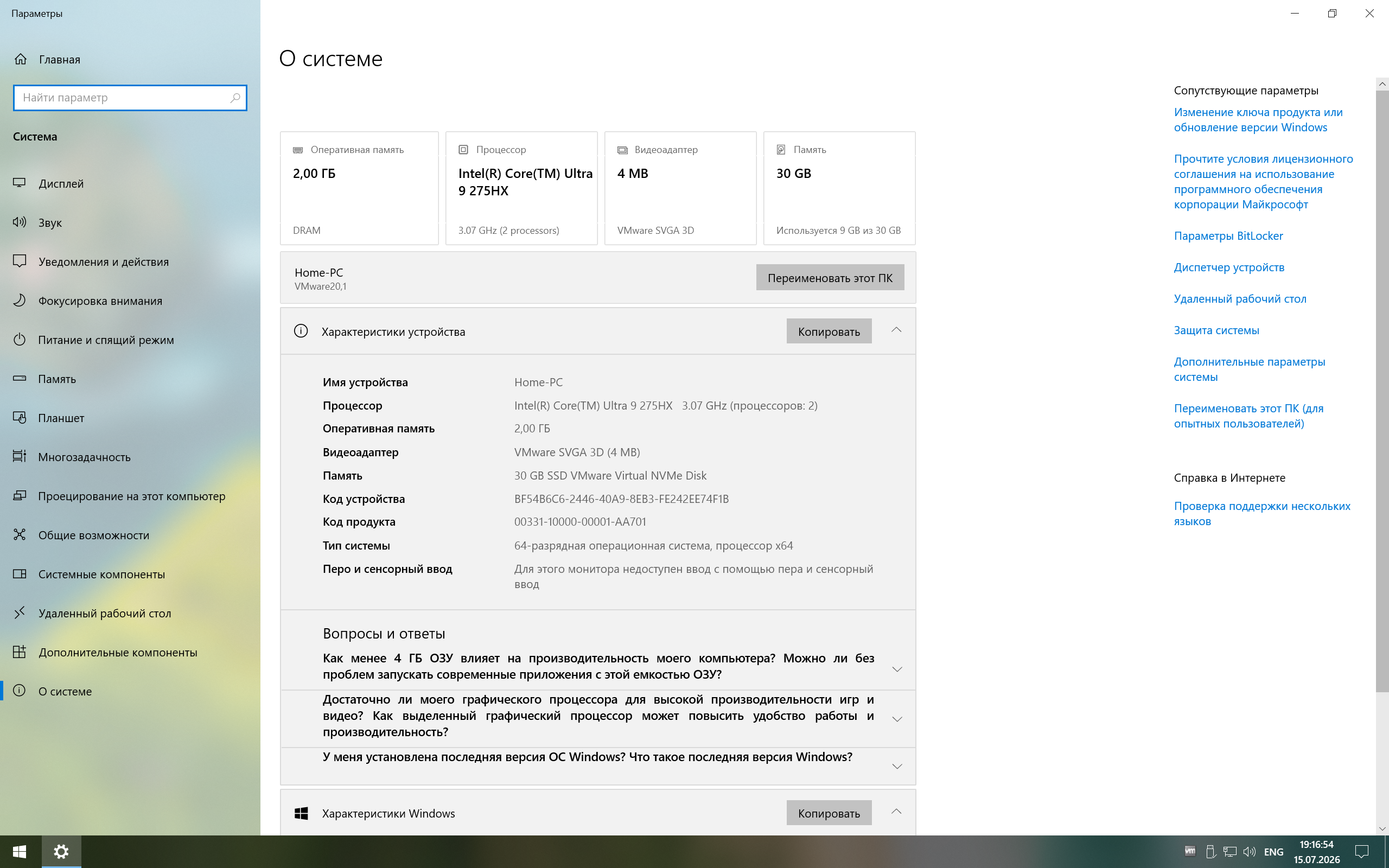Click the VMware Tools tray icon
This screenshot has height=868, width=1389.
click(1190, 851)
